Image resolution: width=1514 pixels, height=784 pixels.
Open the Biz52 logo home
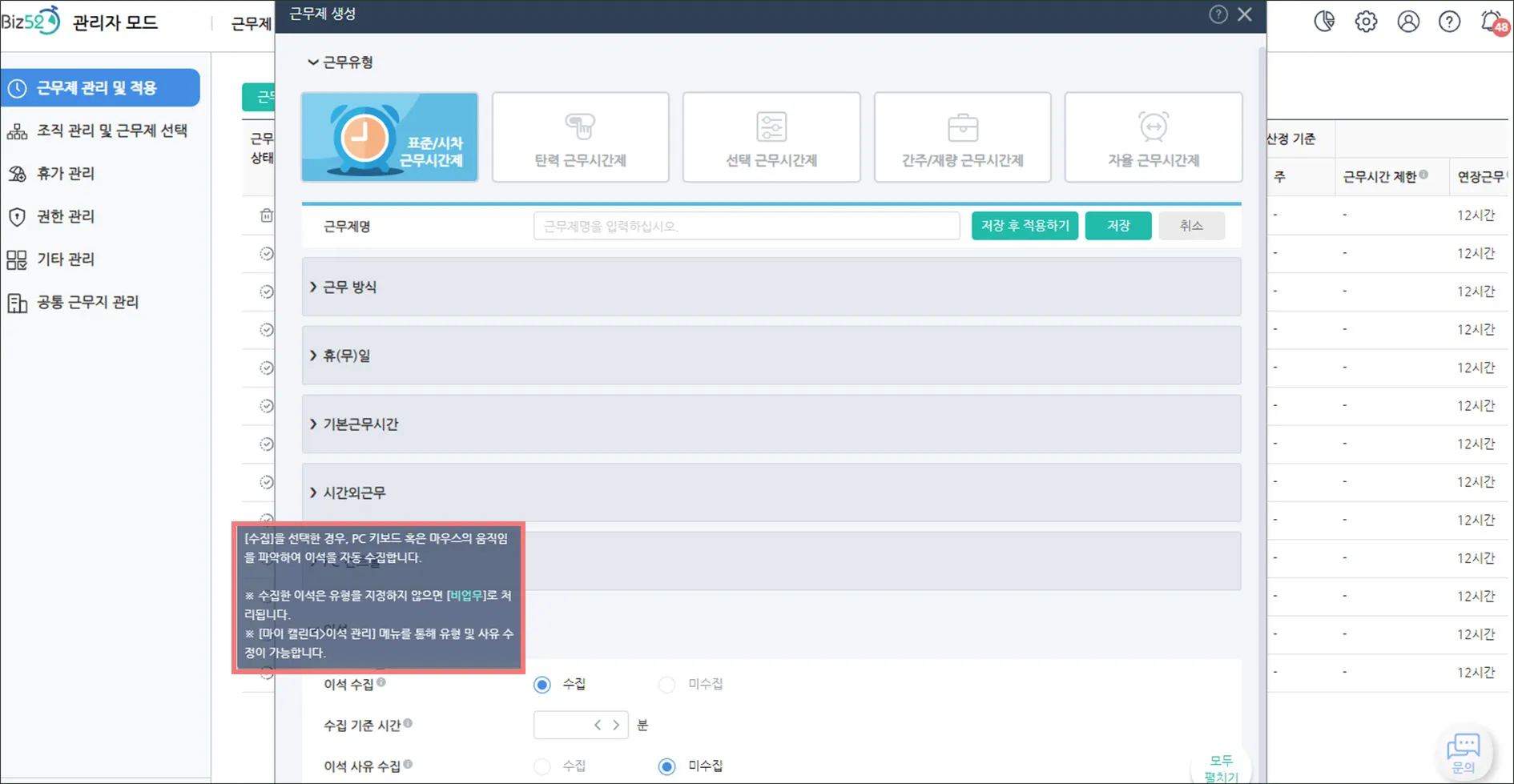pos(31,22)
